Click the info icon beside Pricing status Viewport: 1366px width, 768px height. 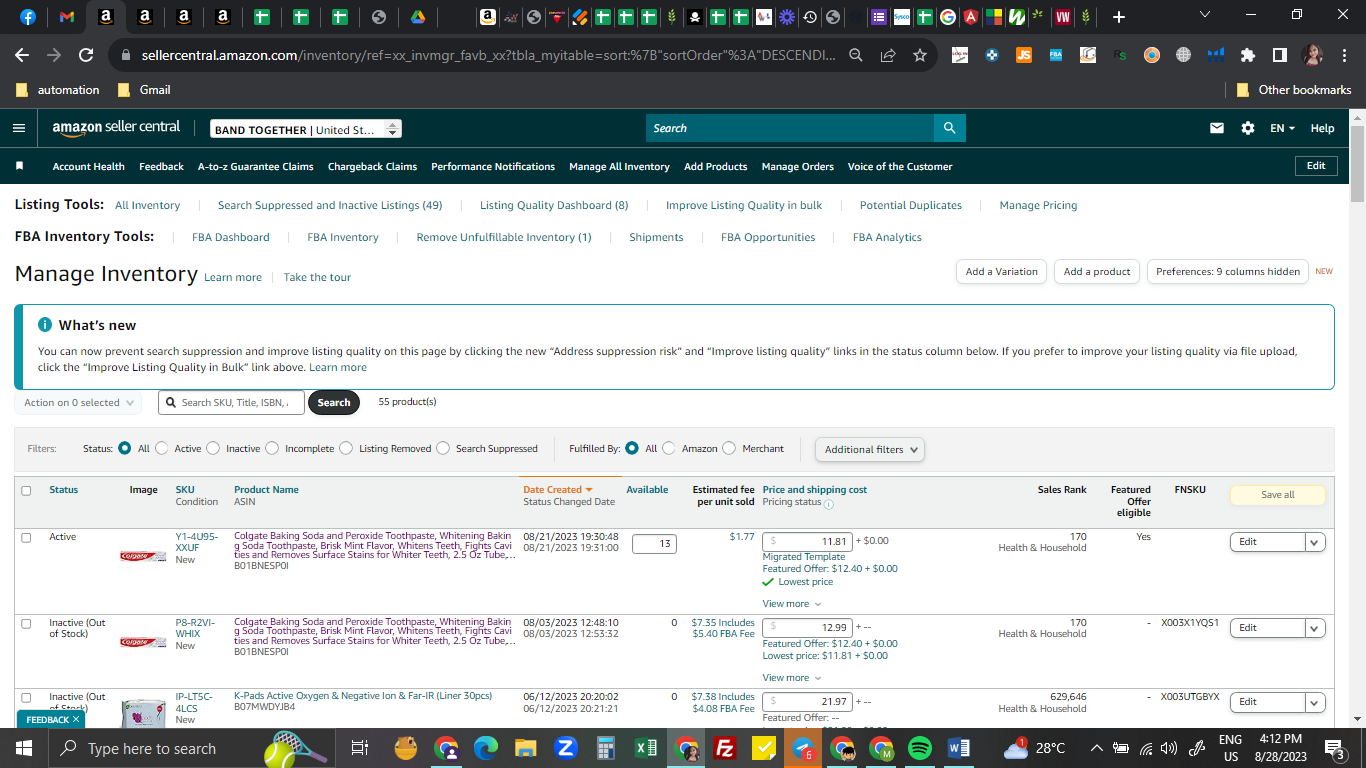[x=829, y=504]
